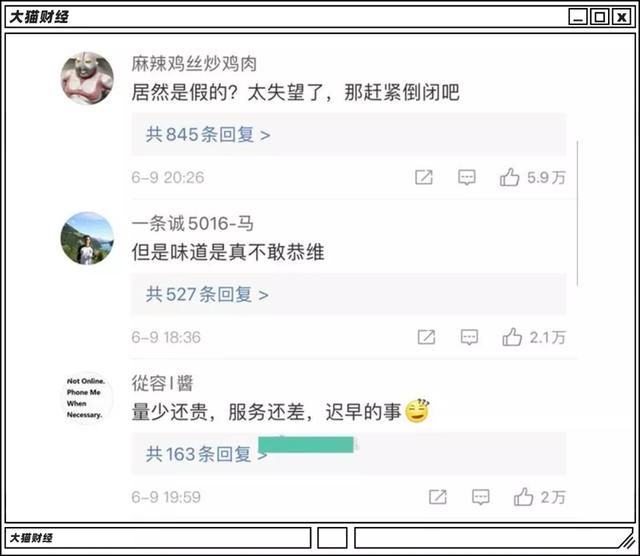Image resolution: width=640 pixels, height=556 pixels.
Task: Share the 一条诚5016-马 comment
Action: [x=426, y=337]
